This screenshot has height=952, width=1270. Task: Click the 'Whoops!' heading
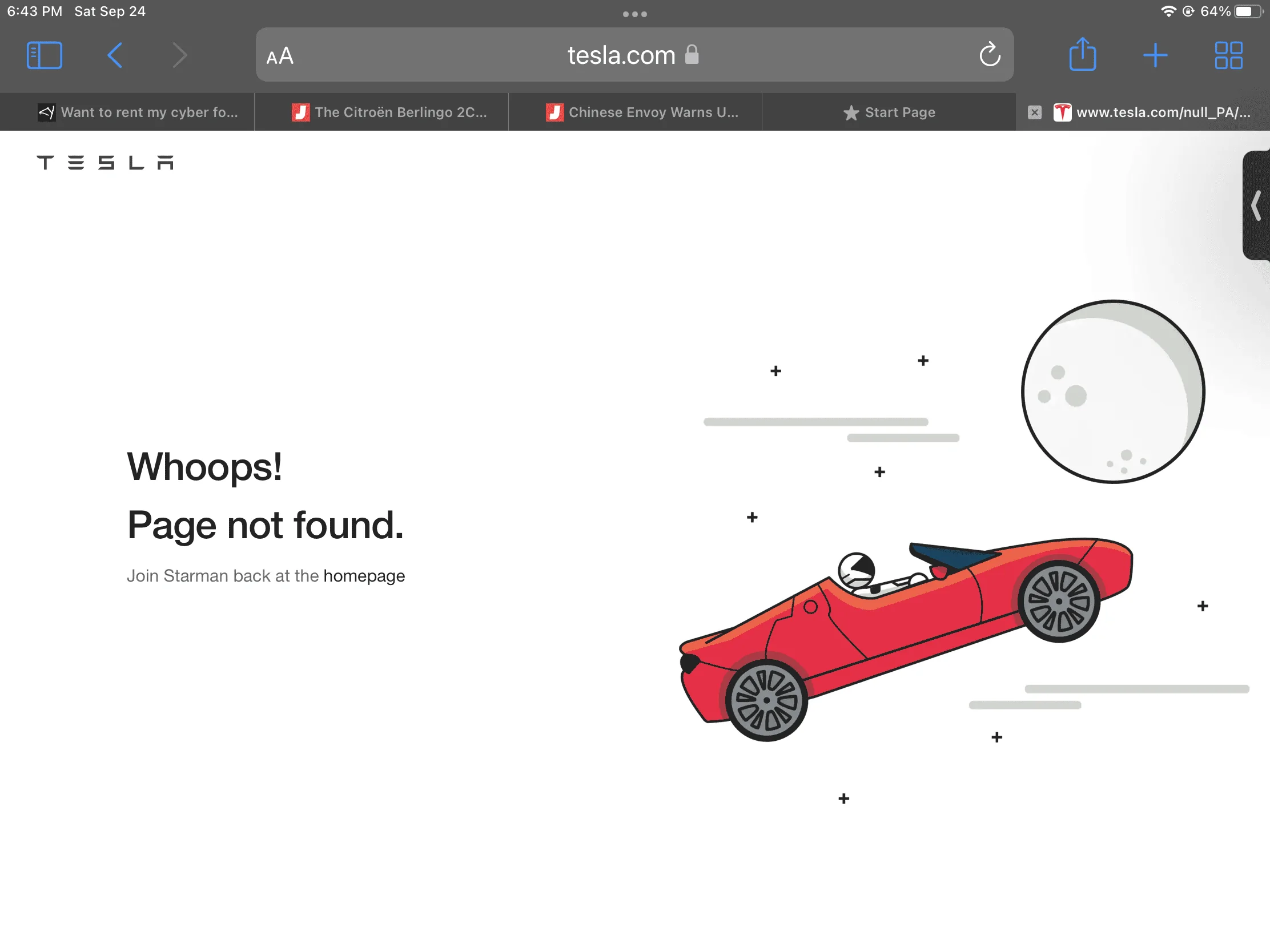click(204, 467)
